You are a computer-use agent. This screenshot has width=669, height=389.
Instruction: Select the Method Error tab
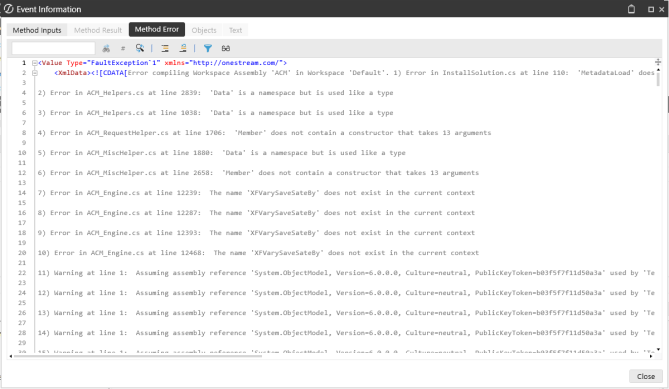point(157,29)
